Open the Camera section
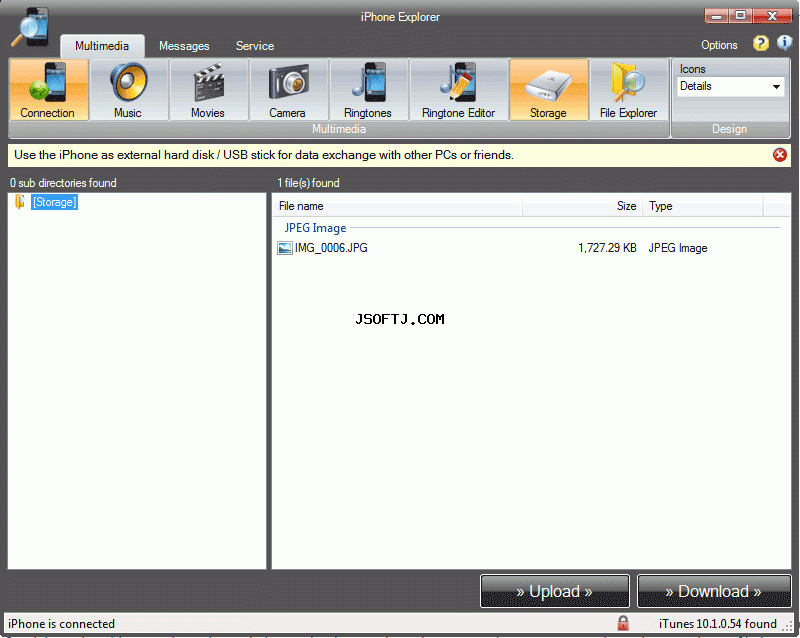The width and height of the screenshot is (800, 638). pos(288,90)
